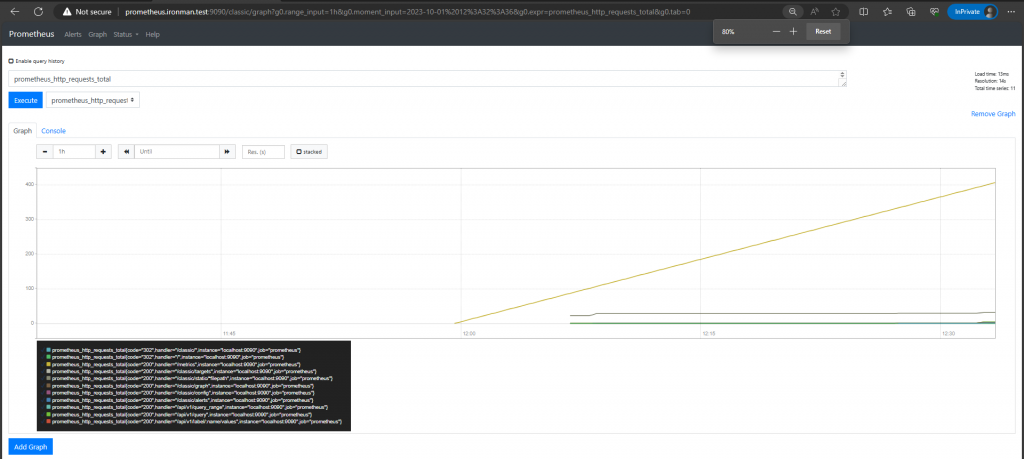Click the InPrivate profile button

(974, 12)
